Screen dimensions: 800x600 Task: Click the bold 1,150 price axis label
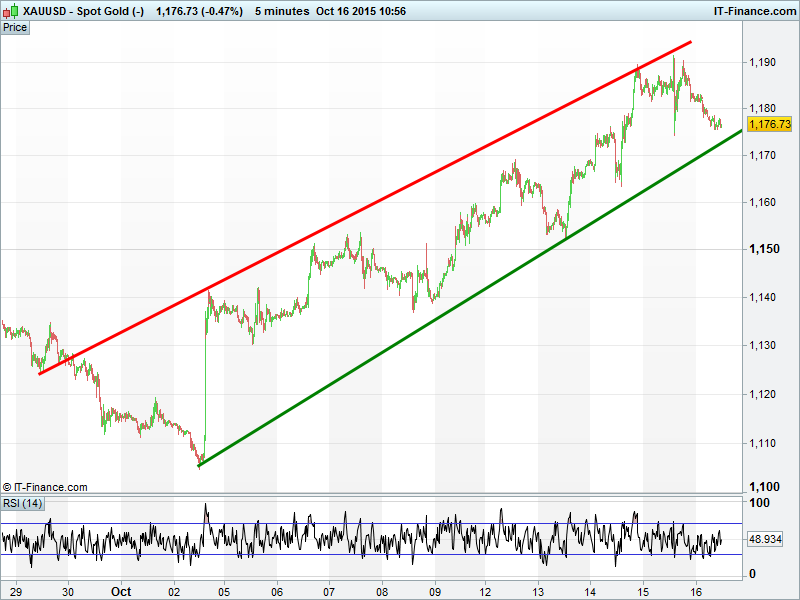764,249
